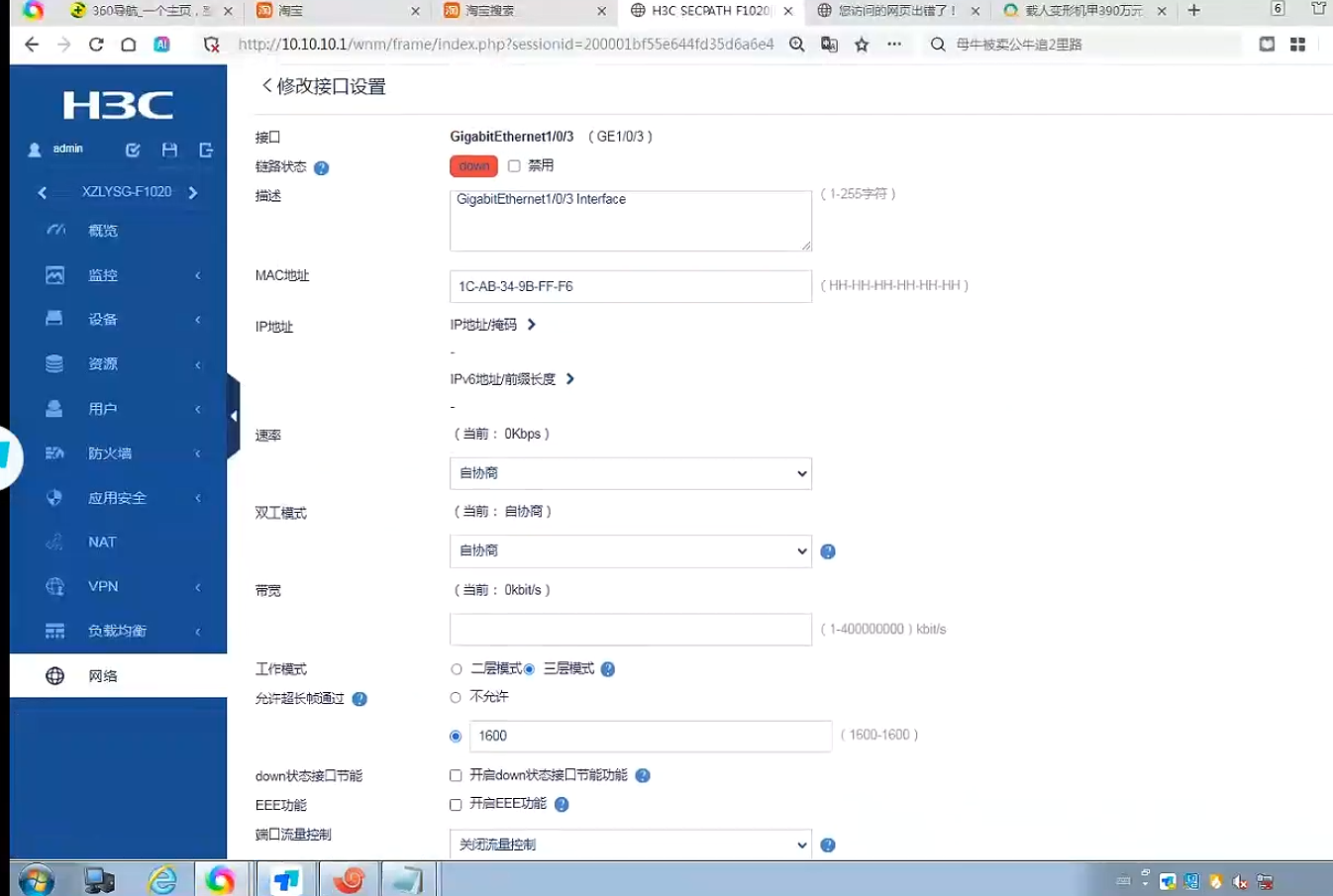This screenshot has height=896, width=1333.
Task: Click the back arrow before 修改接口设置
Action: click(266, 86)
